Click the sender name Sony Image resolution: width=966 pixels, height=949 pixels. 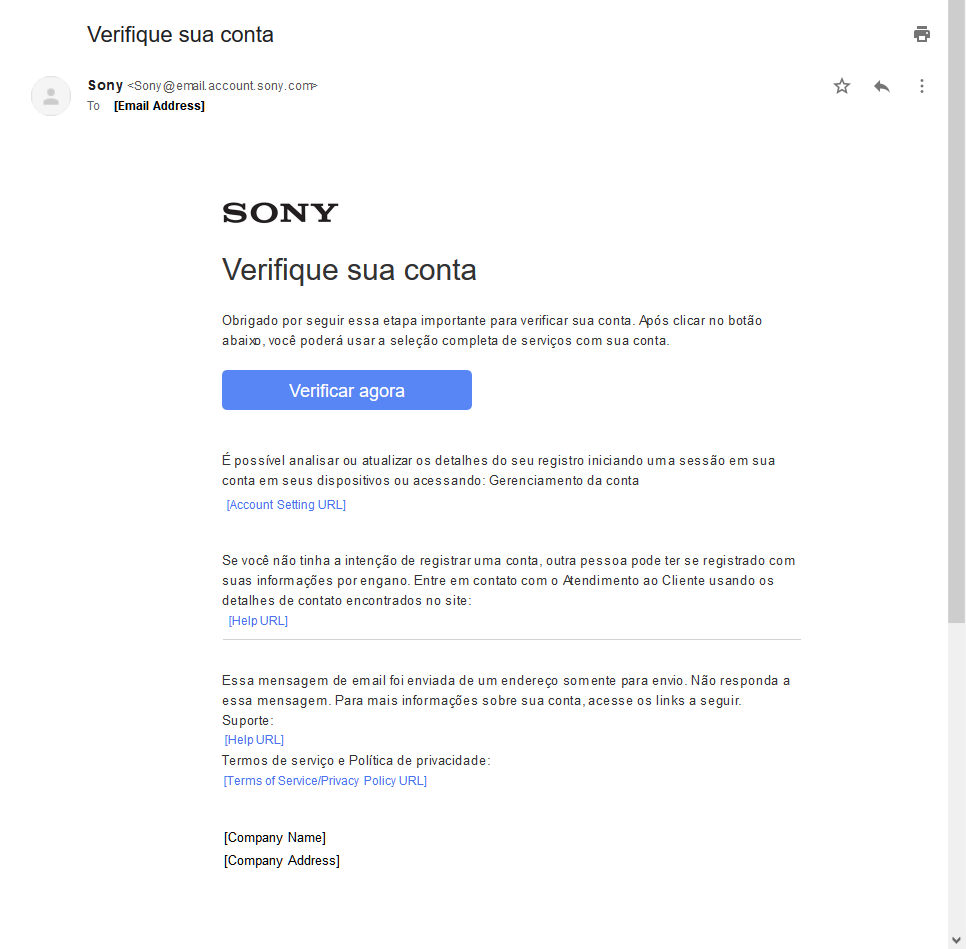pos(105,86)
